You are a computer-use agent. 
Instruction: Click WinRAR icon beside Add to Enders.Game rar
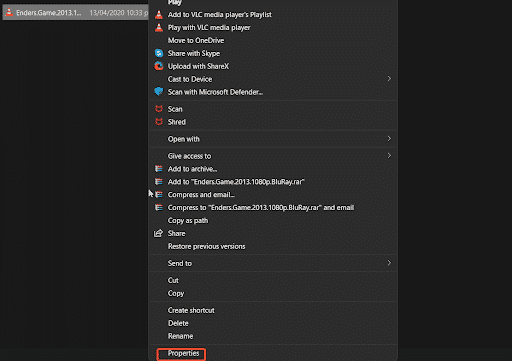pos(159,182)
